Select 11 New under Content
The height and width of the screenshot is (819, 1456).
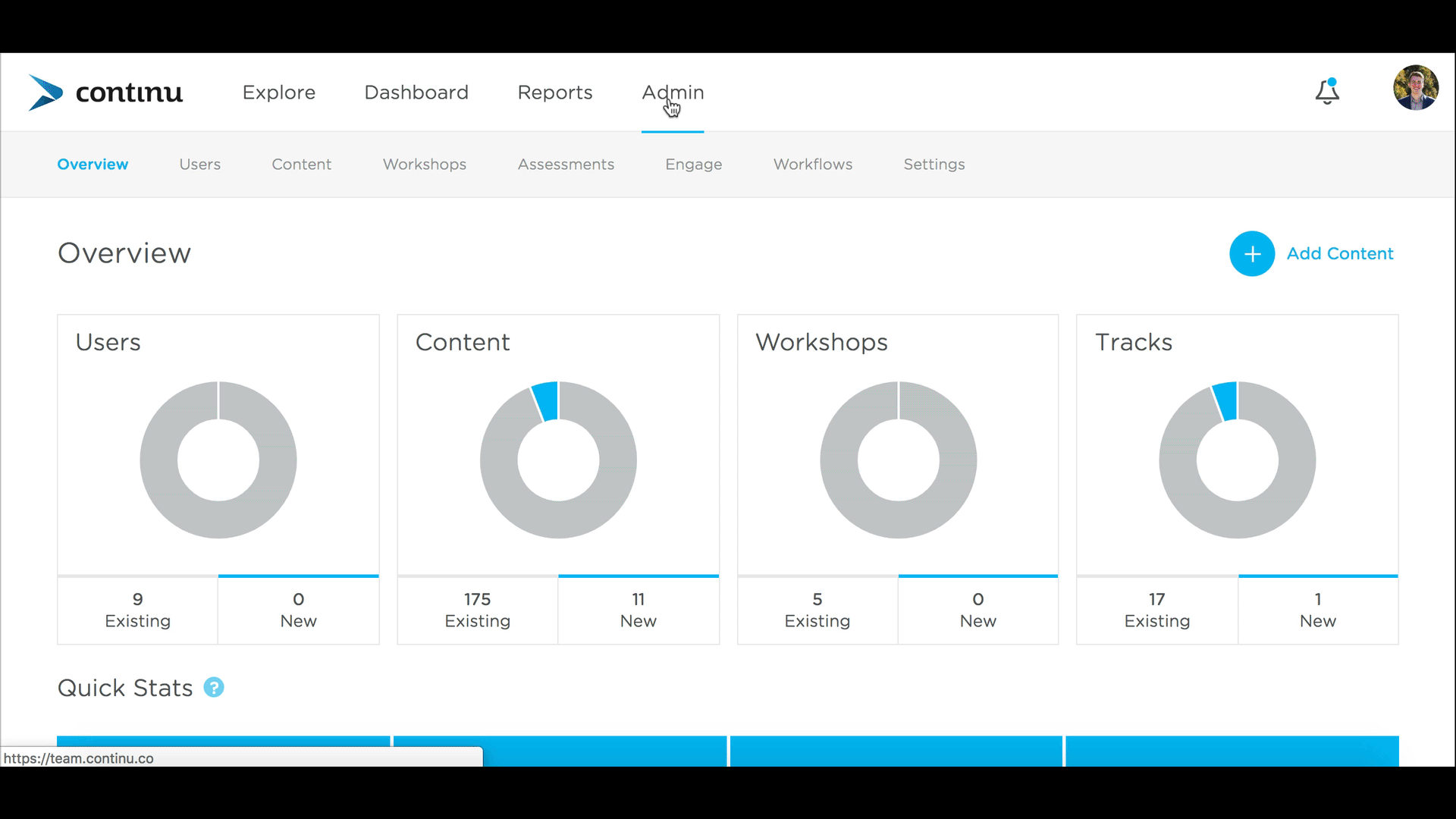point(639,610)
